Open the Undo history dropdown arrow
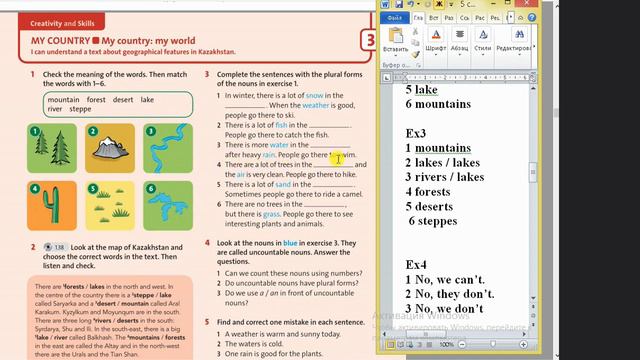640x360 pixels. click(x=418, y=4)
